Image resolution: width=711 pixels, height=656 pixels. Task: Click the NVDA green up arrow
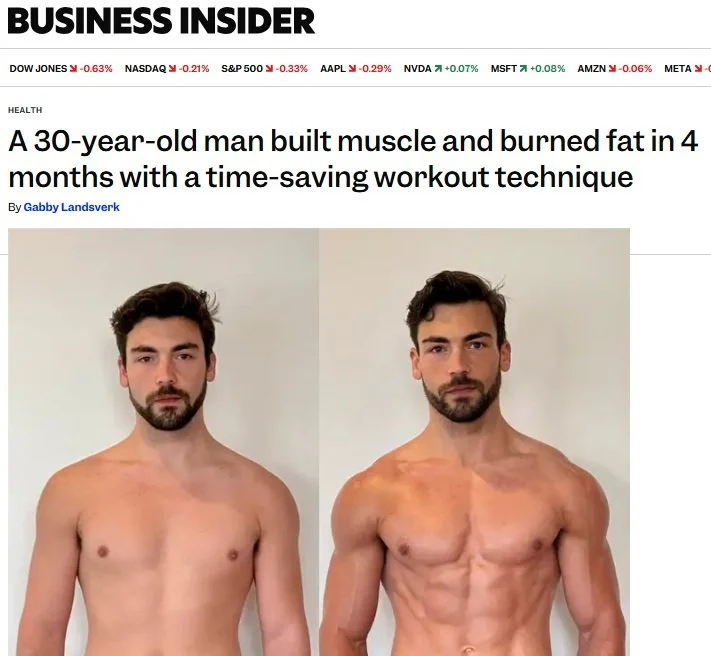click(x=438, y=68)
